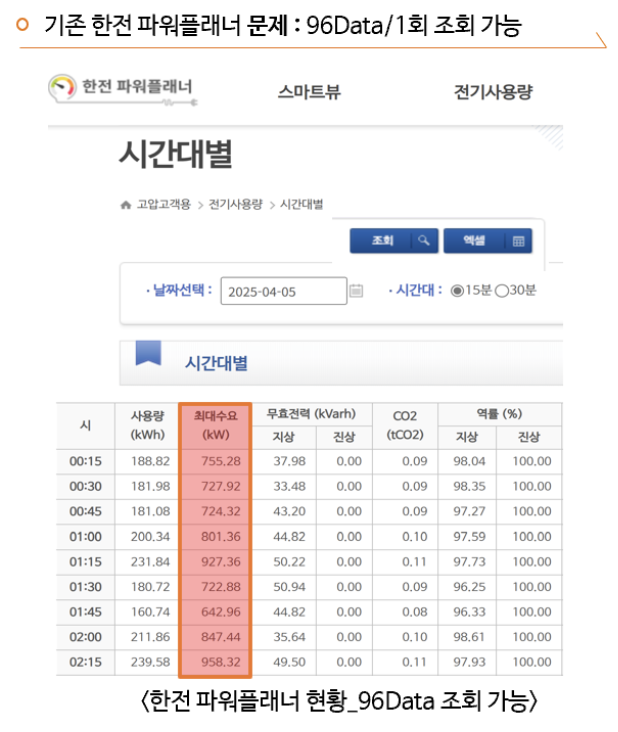Open the calendar date picker icon

tap(356, 290)
